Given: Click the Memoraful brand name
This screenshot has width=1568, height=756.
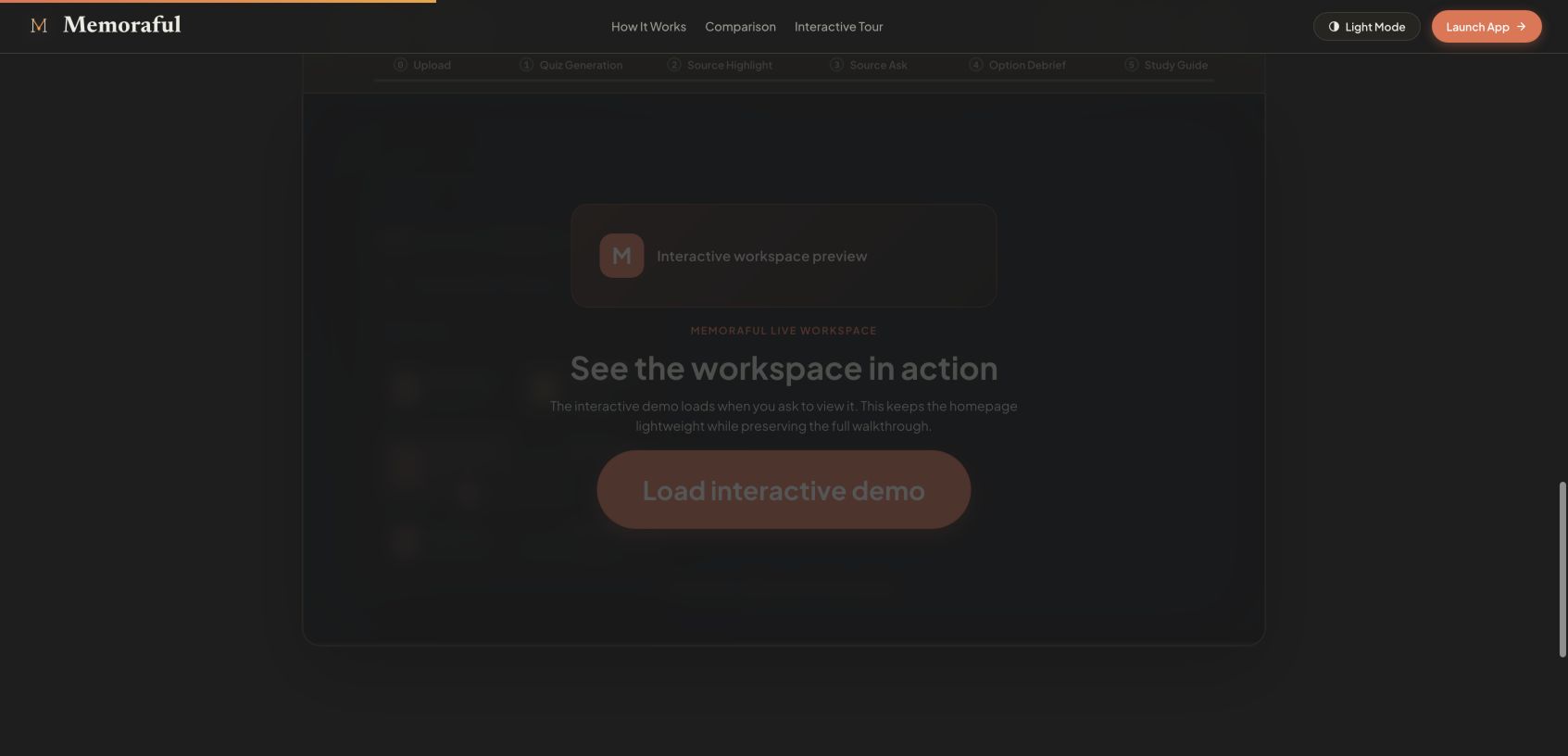Looking at the screenshot, I should [122, 25].
